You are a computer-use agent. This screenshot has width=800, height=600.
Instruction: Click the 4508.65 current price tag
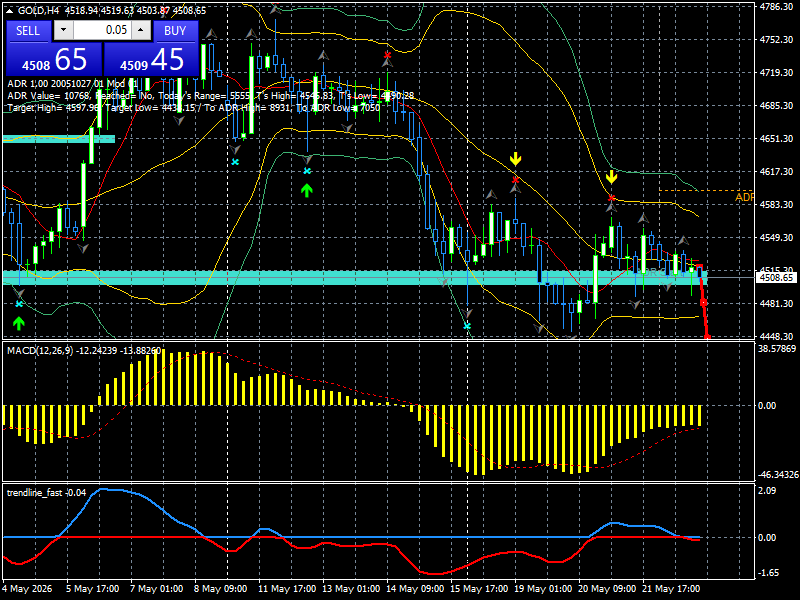[776, 278]
